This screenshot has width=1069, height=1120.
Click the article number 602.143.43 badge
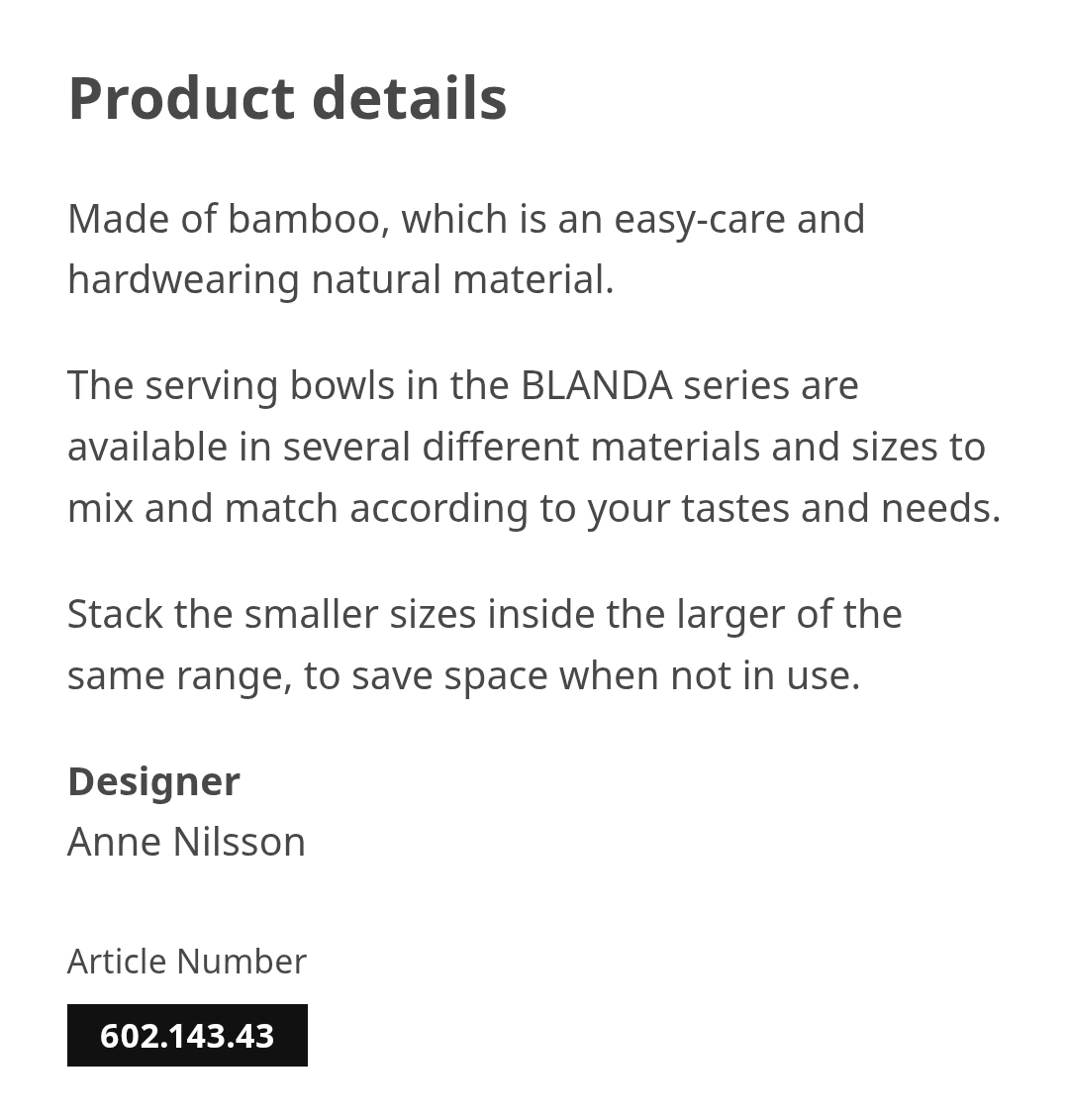pyautogui.click(x=187, y=1035)
